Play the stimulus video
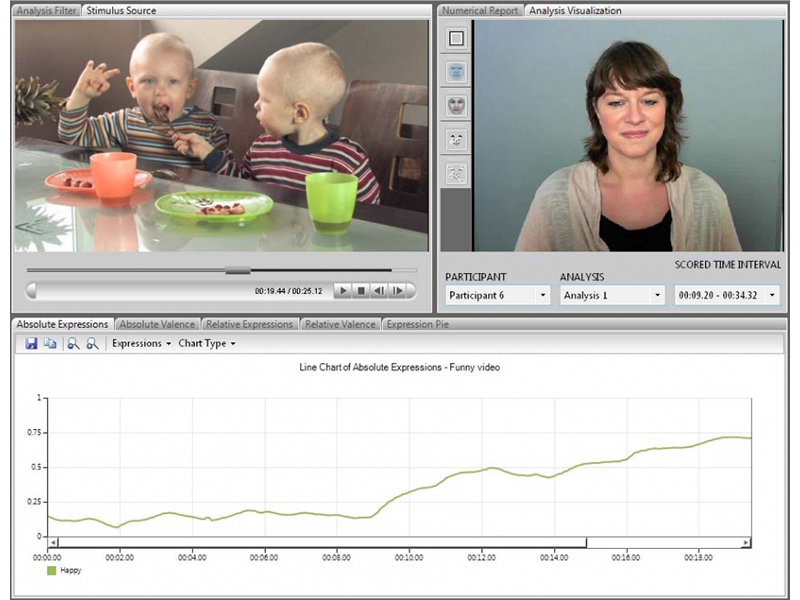 tap(341, 290)
